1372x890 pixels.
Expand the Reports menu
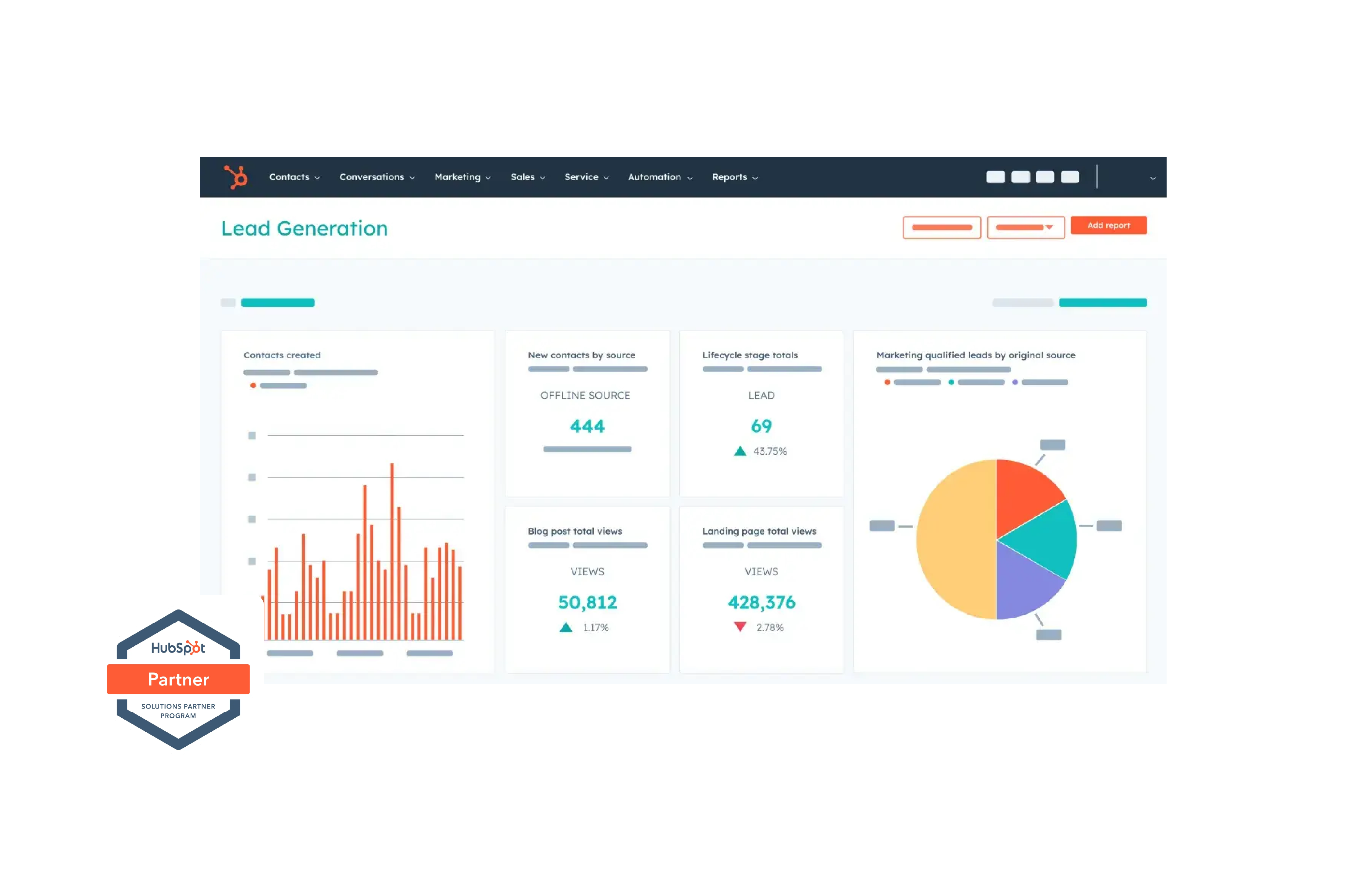pos(734,177)
